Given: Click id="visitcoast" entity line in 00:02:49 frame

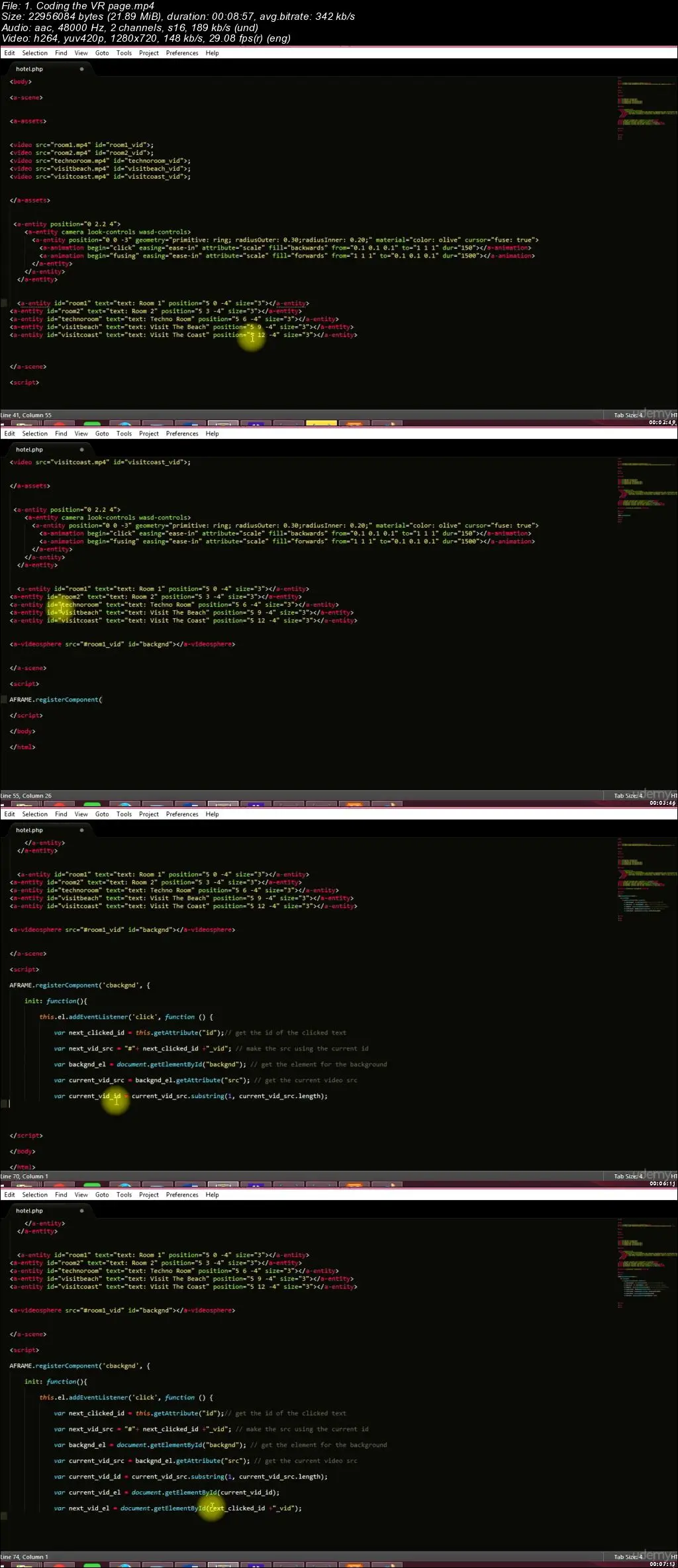Looking at the screenshot, I should (x=183, y=335).
